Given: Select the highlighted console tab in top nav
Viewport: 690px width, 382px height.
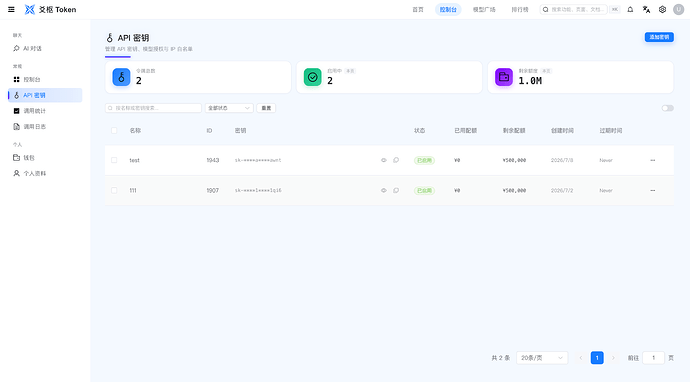Looking at the screenshot, I should point(448,9).
